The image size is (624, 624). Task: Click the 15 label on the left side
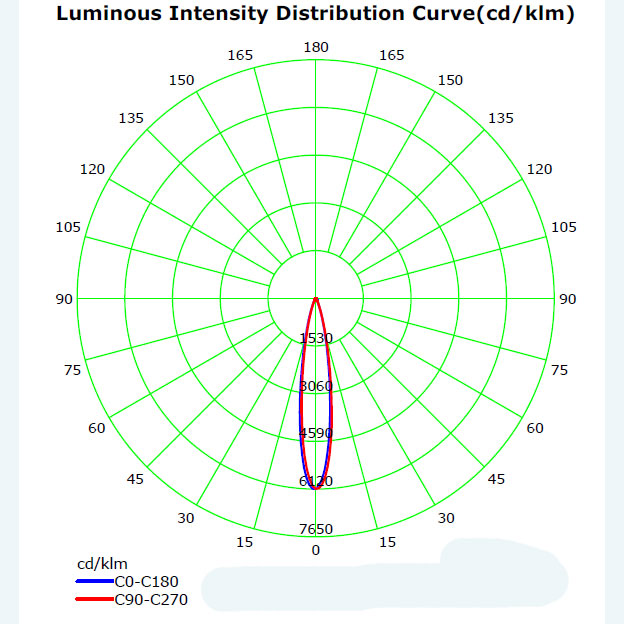pos(244,542)
